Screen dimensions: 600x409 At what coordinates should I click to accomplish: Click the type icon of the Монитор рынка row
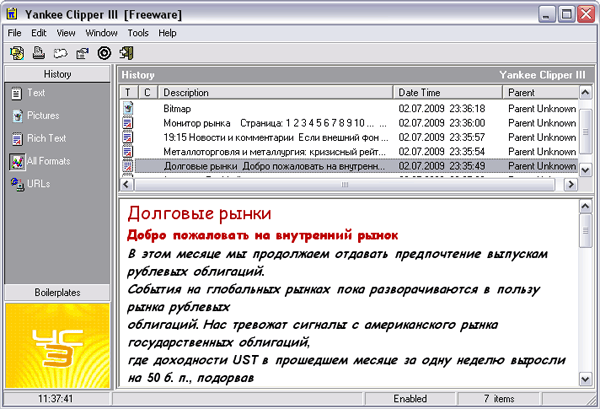(128, 123)
